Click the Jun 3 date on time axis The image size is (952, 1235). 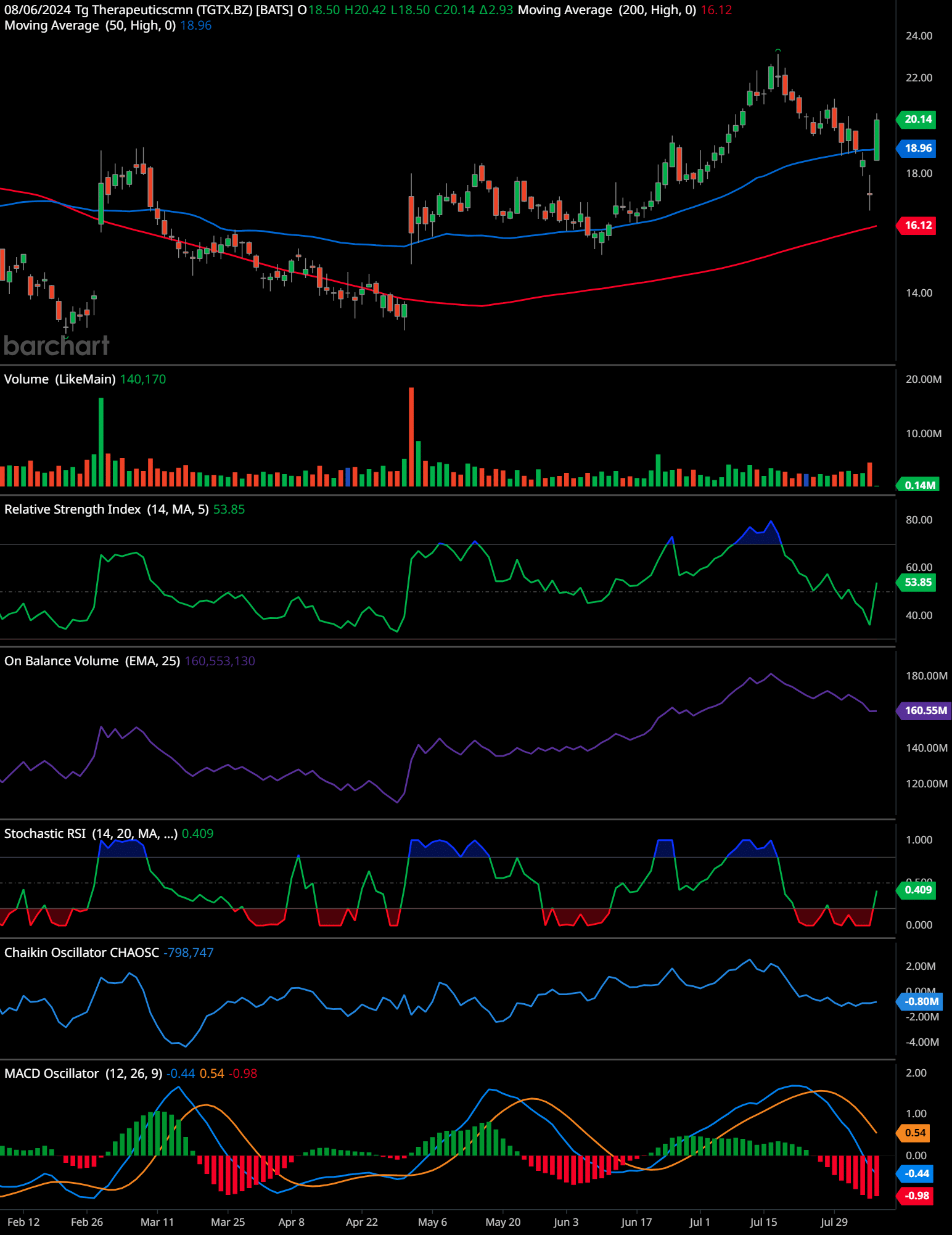coord(566,1222)
